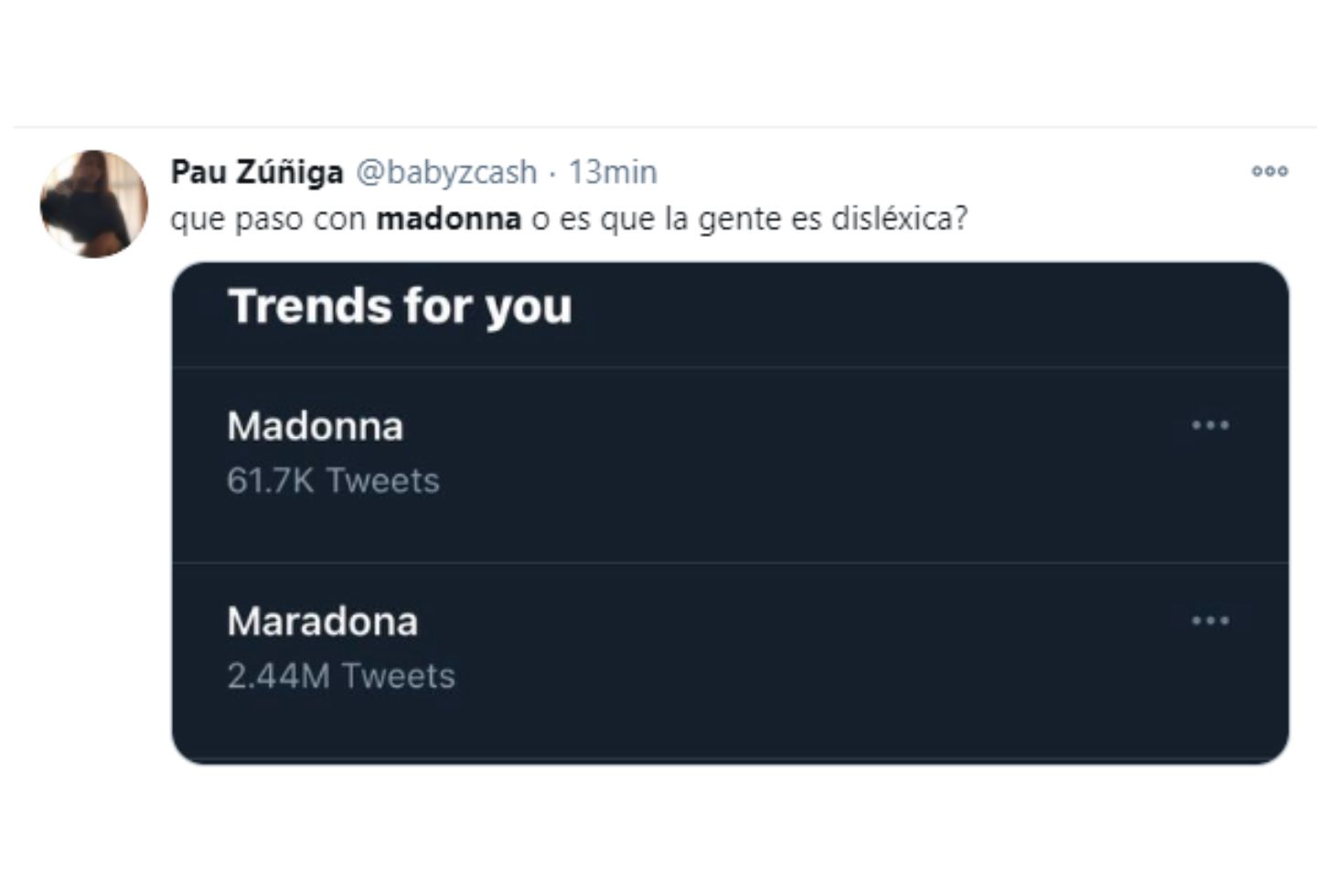The height and width of the screenshot is (896, 1317).
Task: Select the 2.44M Tweets count text
Action: coord(340,675)
